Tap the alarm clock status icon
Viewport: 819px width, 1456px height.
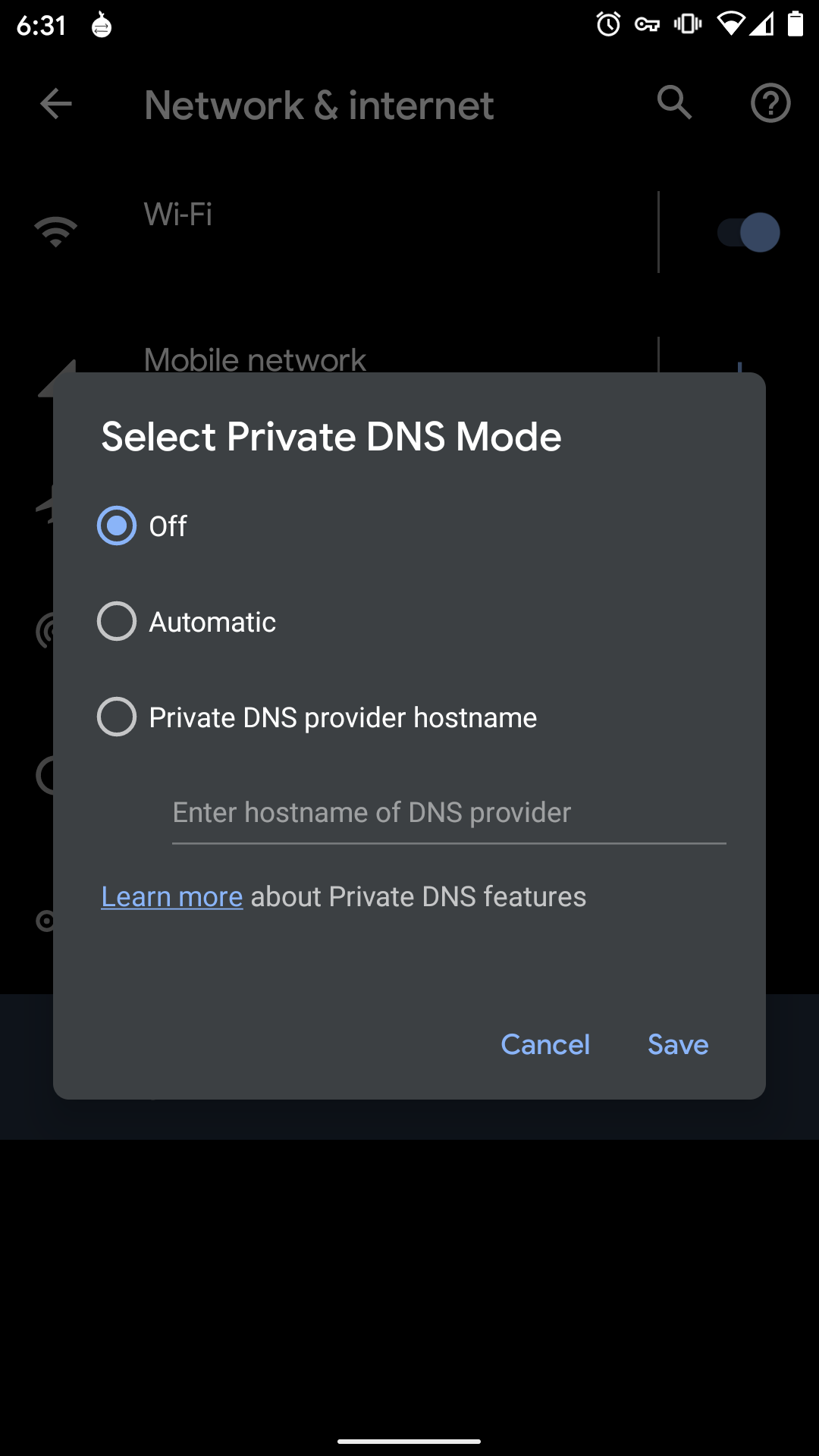(608, 24)
